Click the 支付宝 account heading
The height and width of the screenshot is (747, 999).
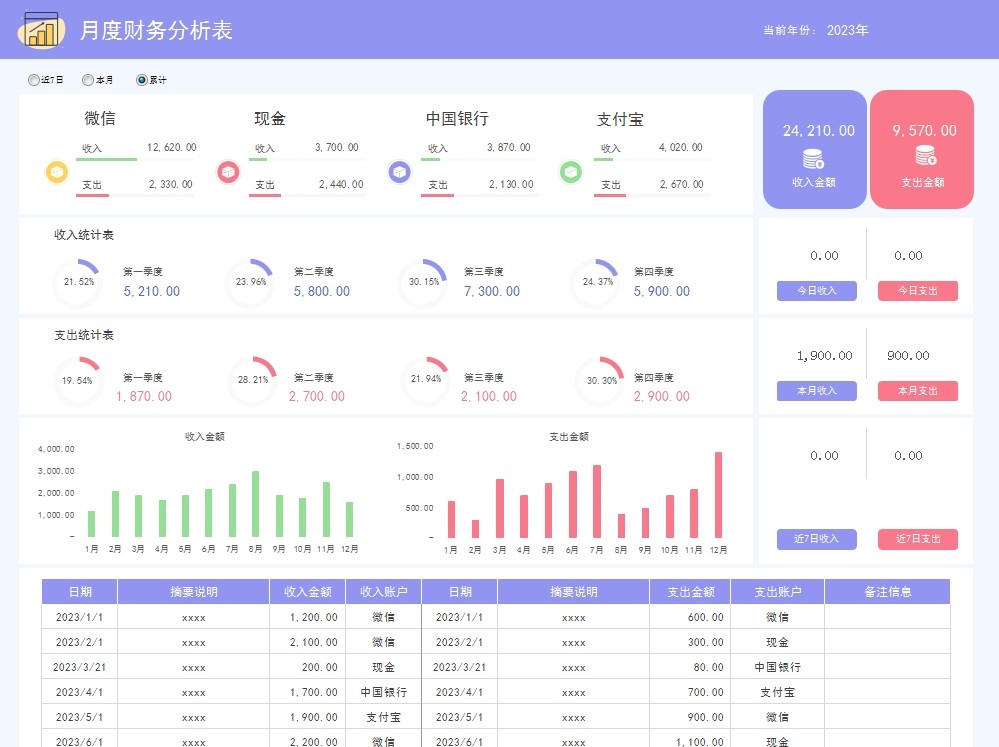pyautogui.click(x=620, y=119)
